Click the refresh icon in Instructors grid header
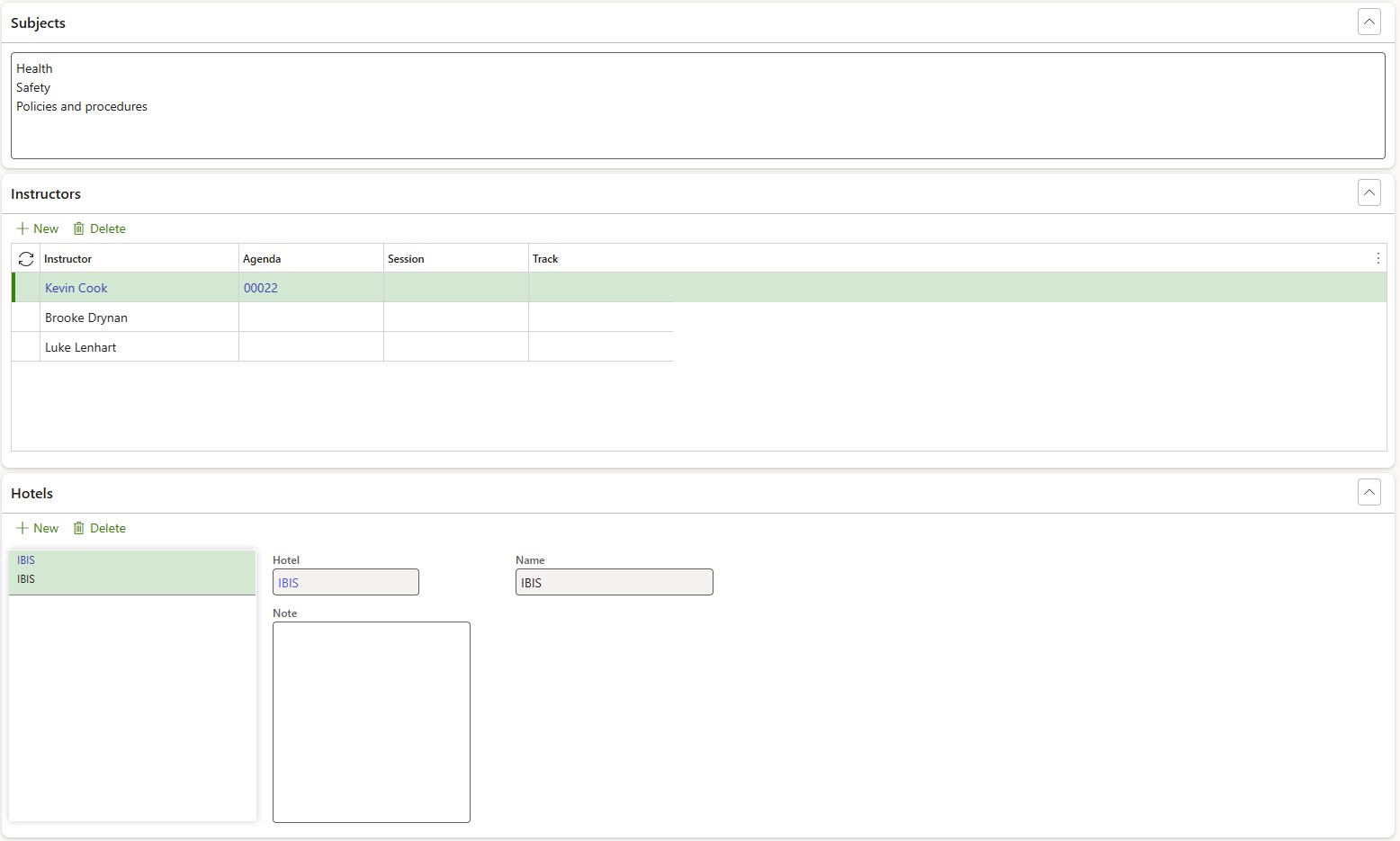 tap(26, 259)
